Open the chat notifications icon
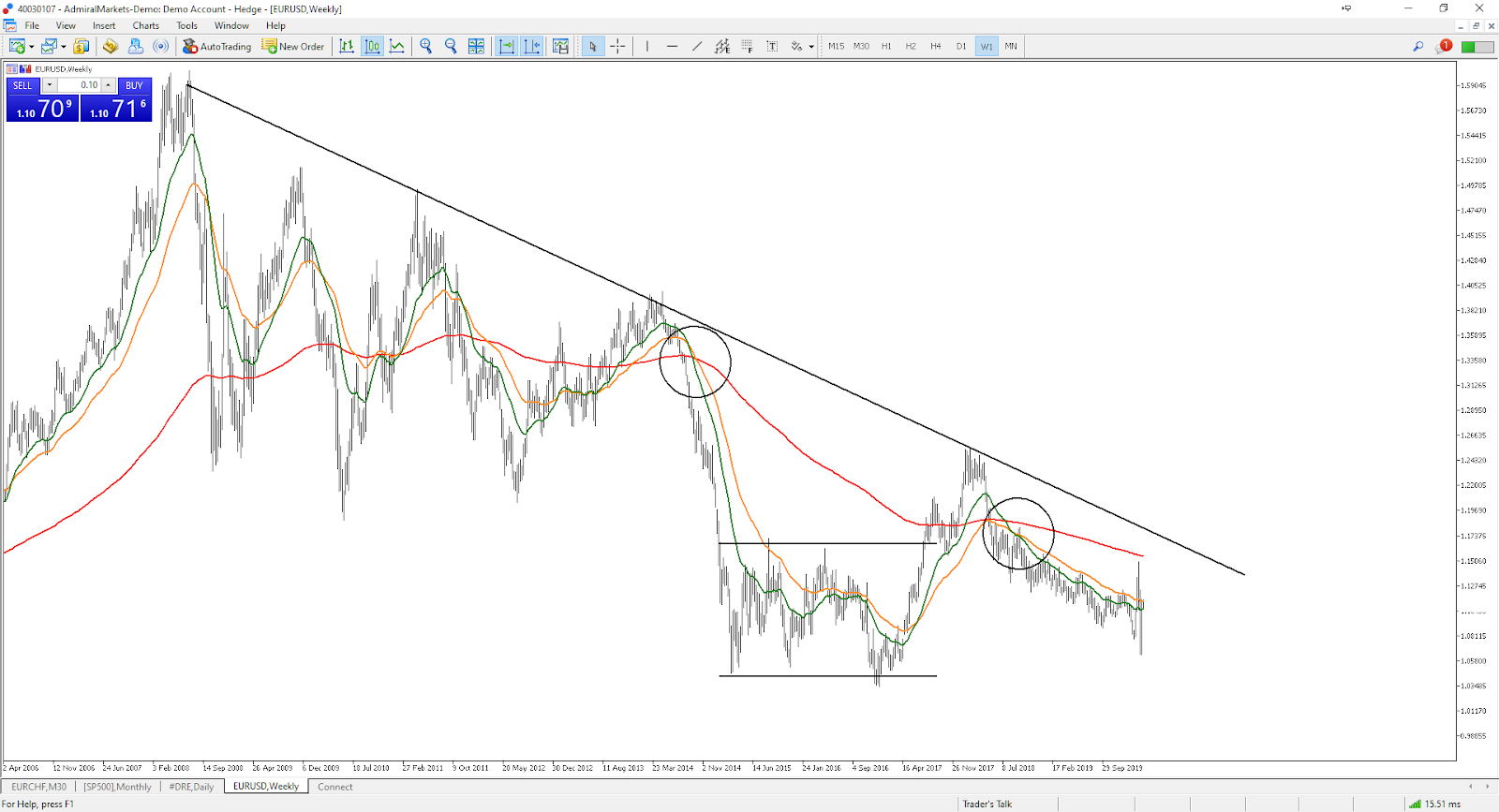The image size is (1499, 812). (x=1444, y=46)
